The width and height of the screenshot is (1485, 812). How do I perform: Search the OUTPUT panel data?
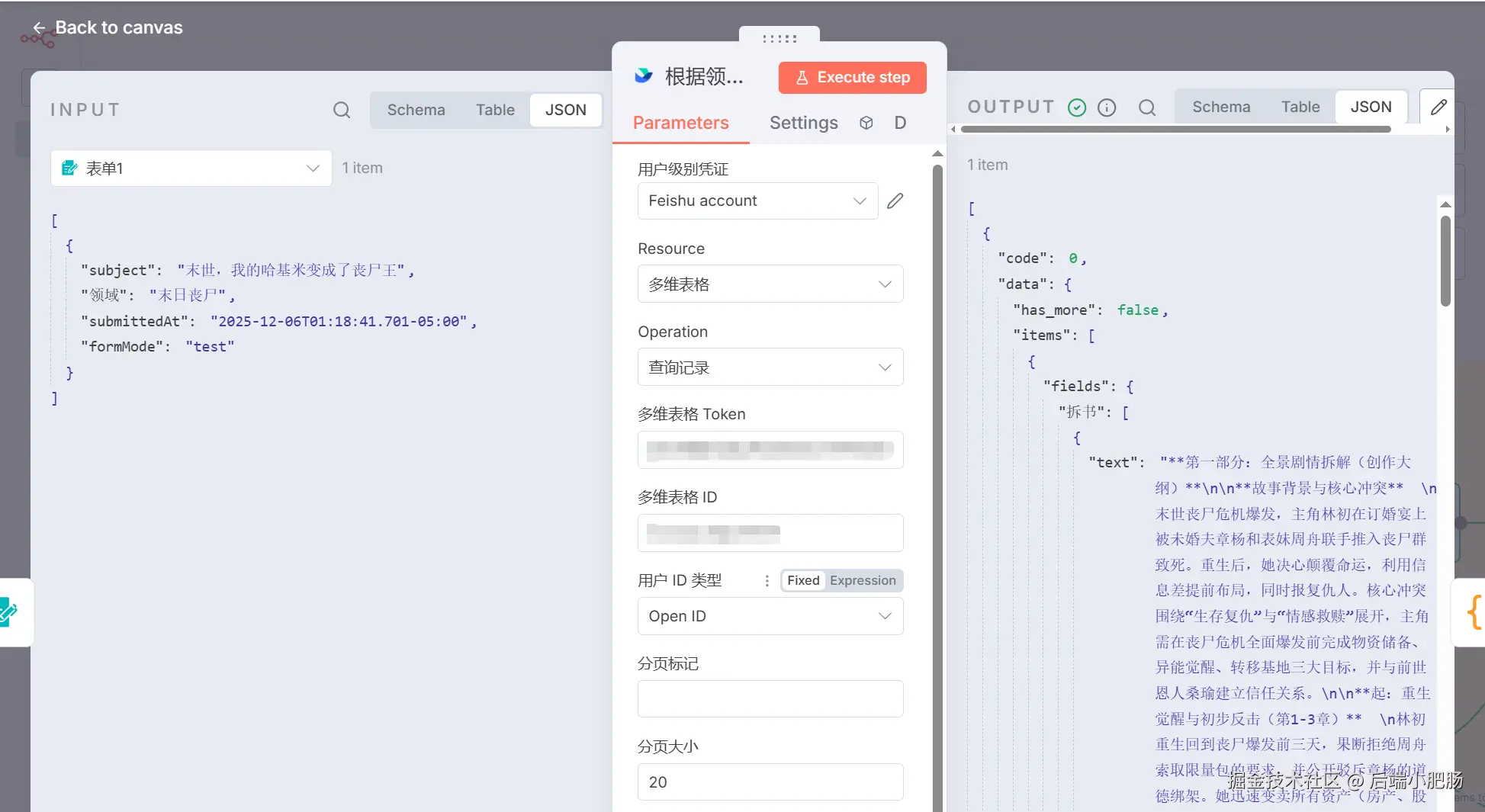1146,108
